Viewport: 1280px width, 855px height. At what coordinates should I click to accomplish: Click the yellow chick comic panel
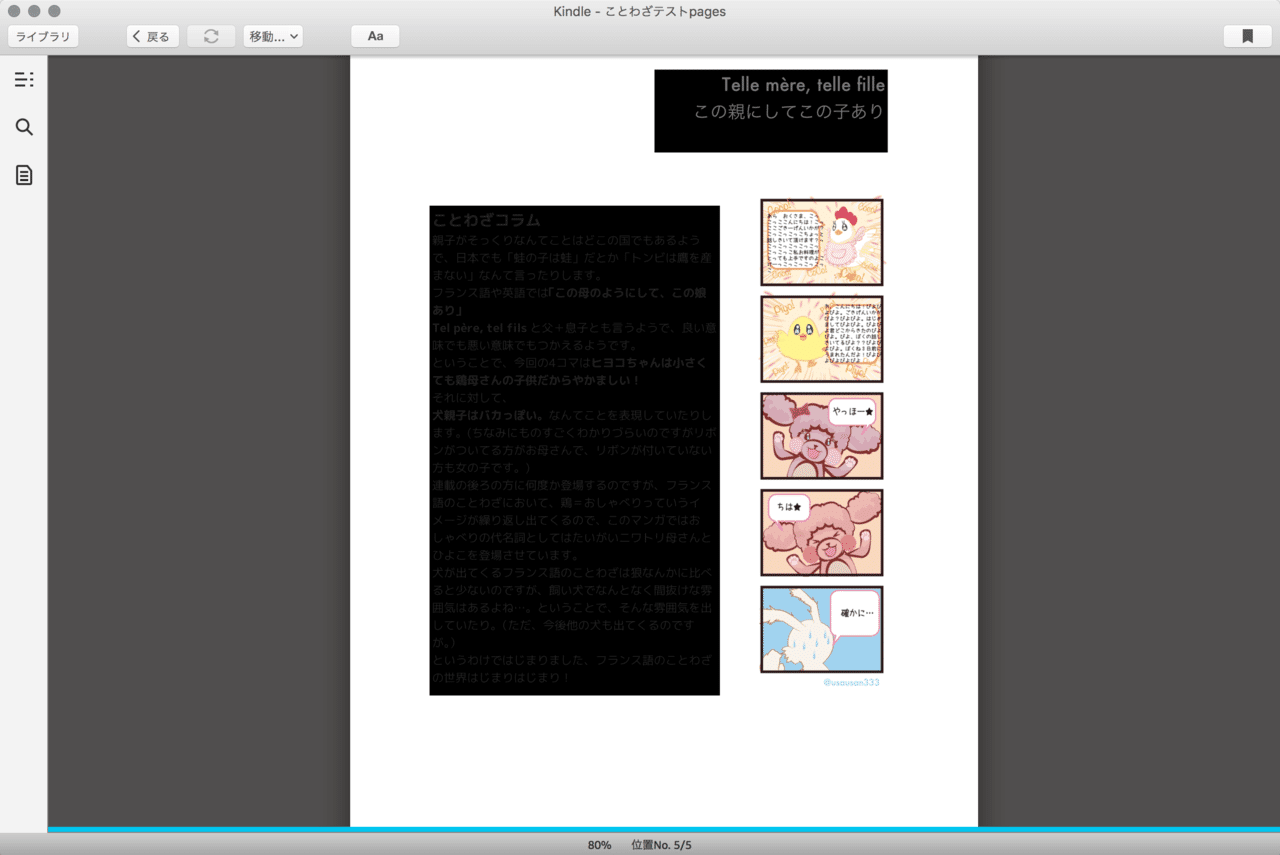822,339
